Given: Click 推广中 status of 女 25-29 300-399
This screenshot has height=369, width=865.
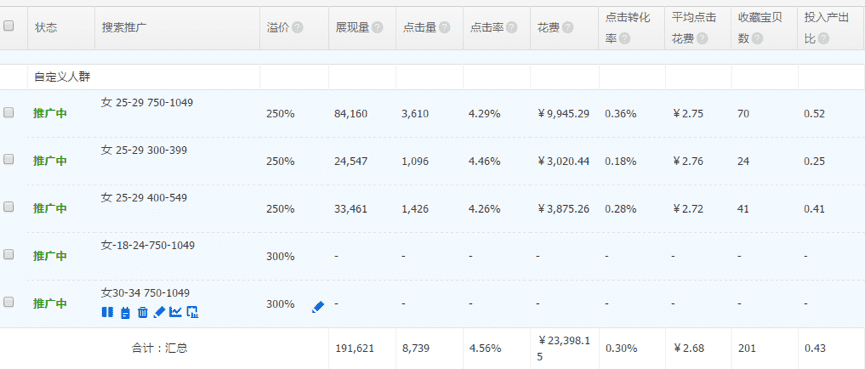Looking at the screenshot, I should 50,161.
